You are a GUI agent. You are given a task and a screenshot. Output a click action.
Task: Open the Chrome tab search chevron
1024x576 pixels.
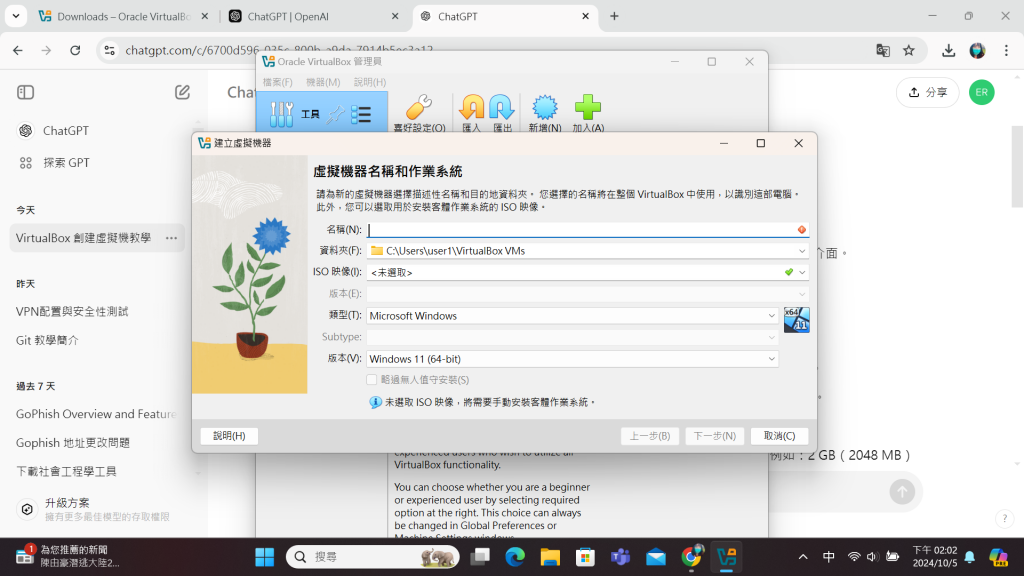pos(16,16)
